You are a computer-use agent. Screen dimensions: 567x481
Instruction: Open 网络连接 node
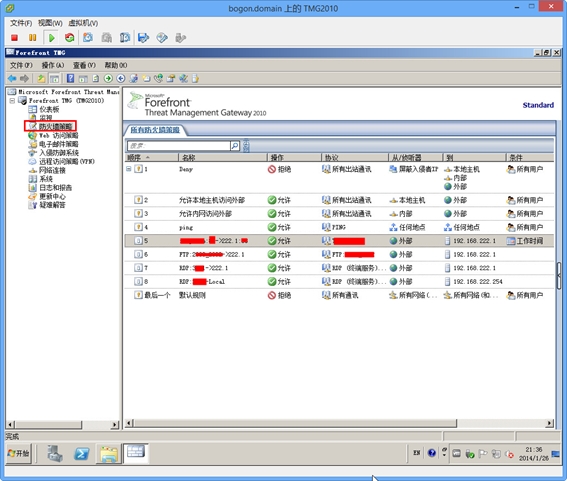pos(52,170)
